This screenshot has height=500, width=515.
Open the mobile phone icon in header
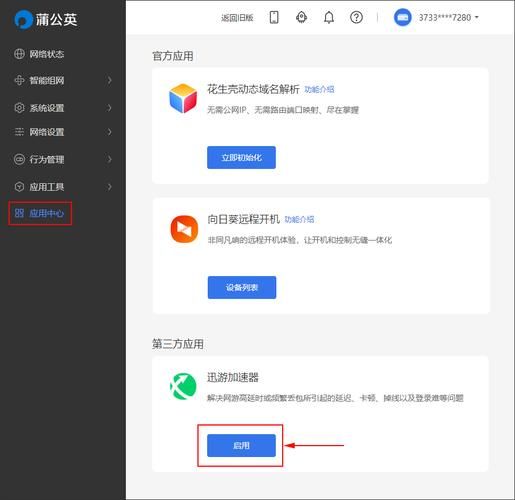click(x=274, y=17)
